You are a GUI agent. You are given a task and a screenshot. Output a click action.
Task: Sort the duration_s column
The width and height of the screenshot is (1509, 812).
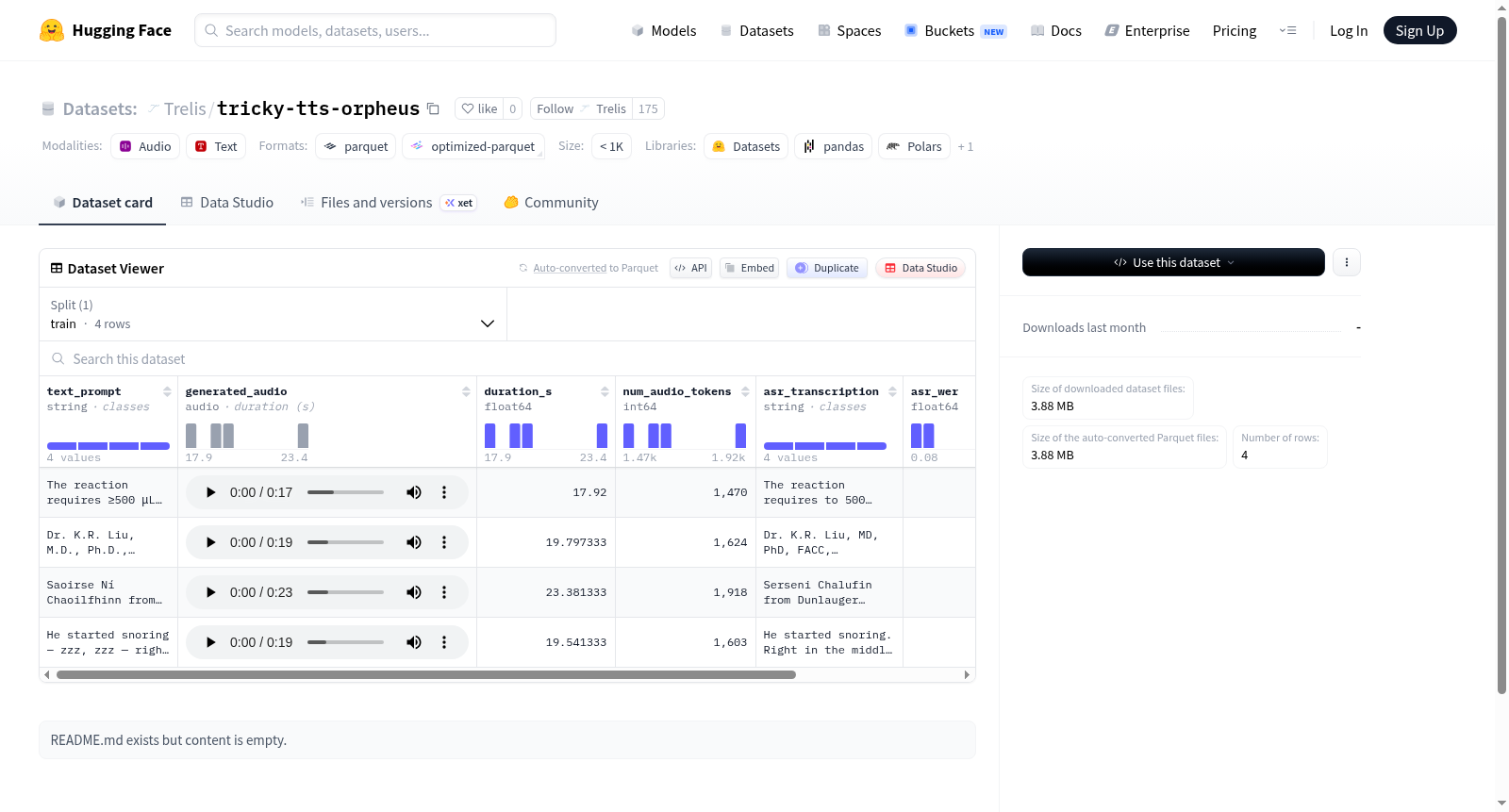click(x=605, y=391)
